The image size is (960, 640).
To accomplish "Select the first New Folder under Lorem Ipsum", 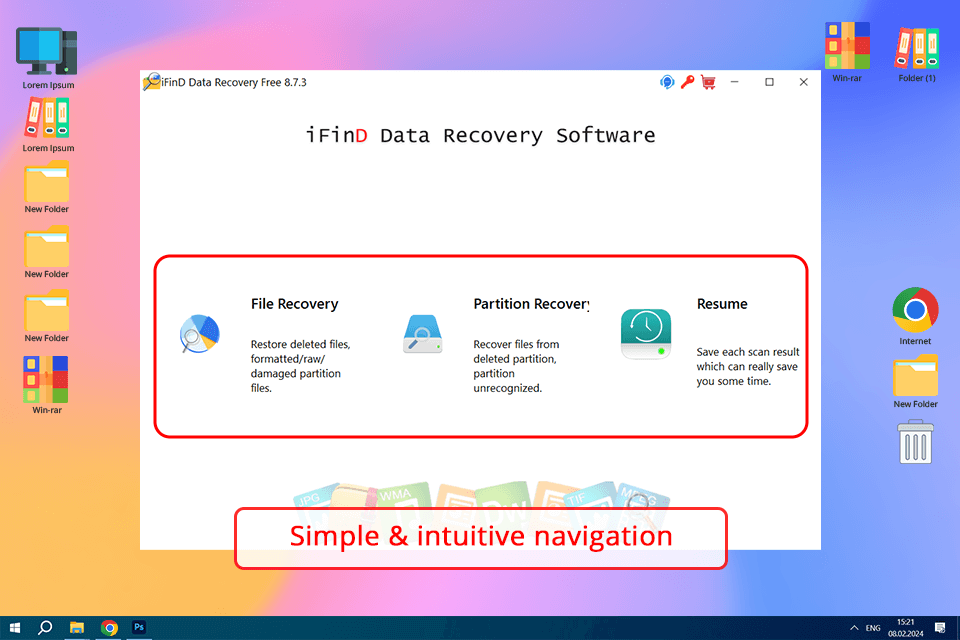I will point(47,187).
